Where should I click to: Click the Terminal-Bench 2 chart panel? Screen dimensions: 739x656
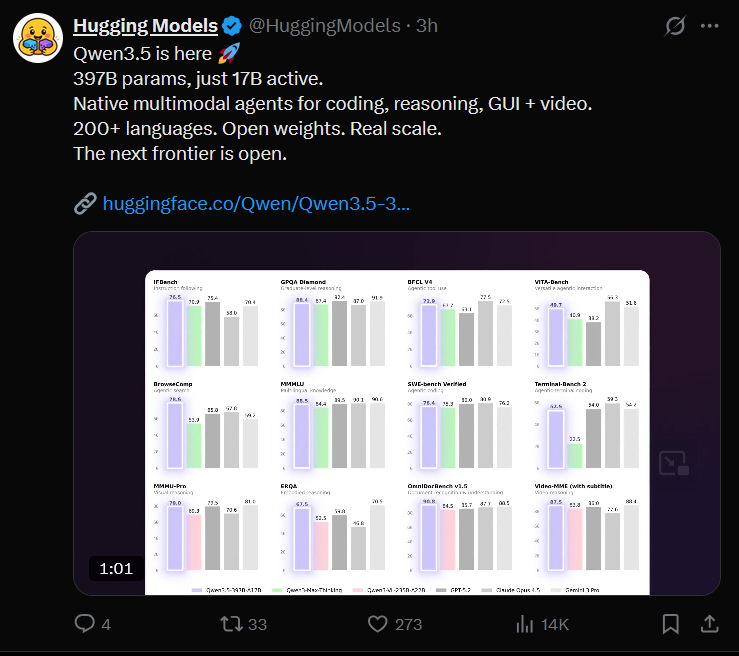[x=588, y=425]
